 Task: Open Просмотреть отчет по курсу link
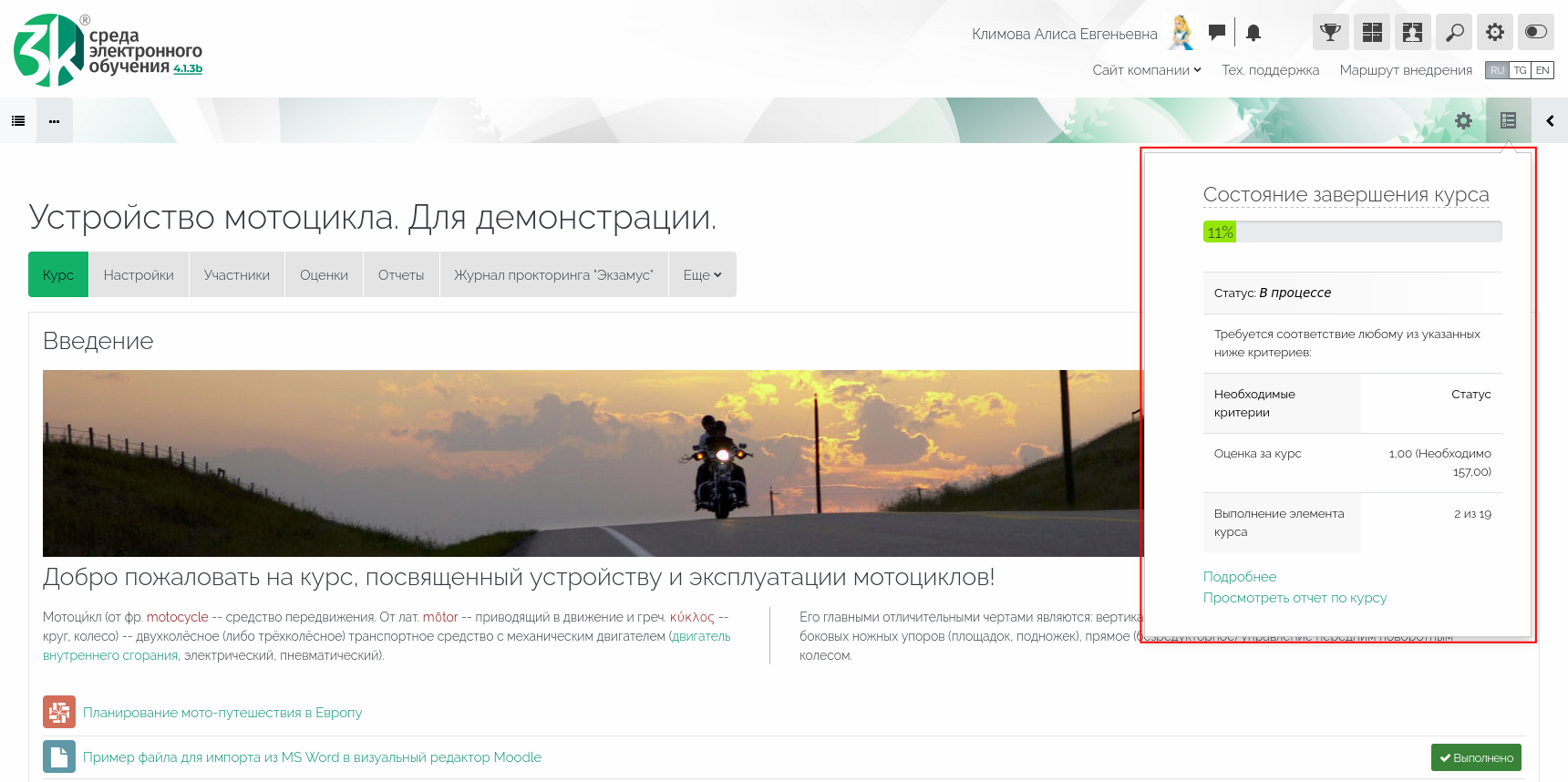[1295, 598]
